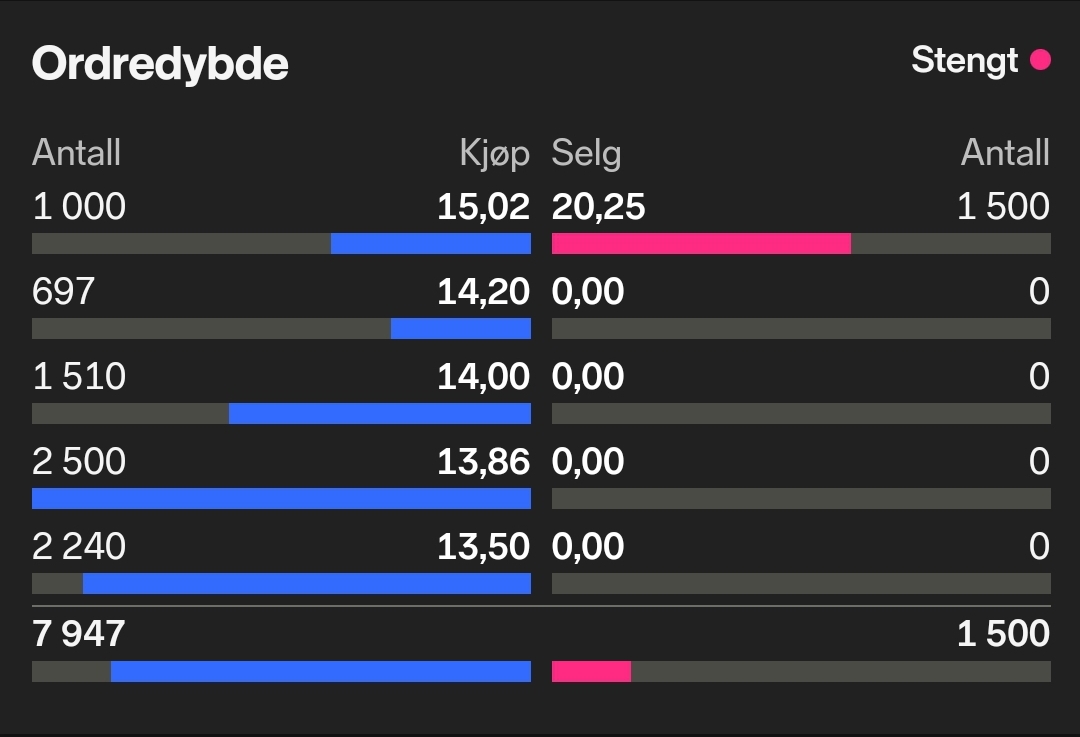Click the pink sell bar for 20,25
Viewport: 1080px width, 737px height.
pos(701,243)
